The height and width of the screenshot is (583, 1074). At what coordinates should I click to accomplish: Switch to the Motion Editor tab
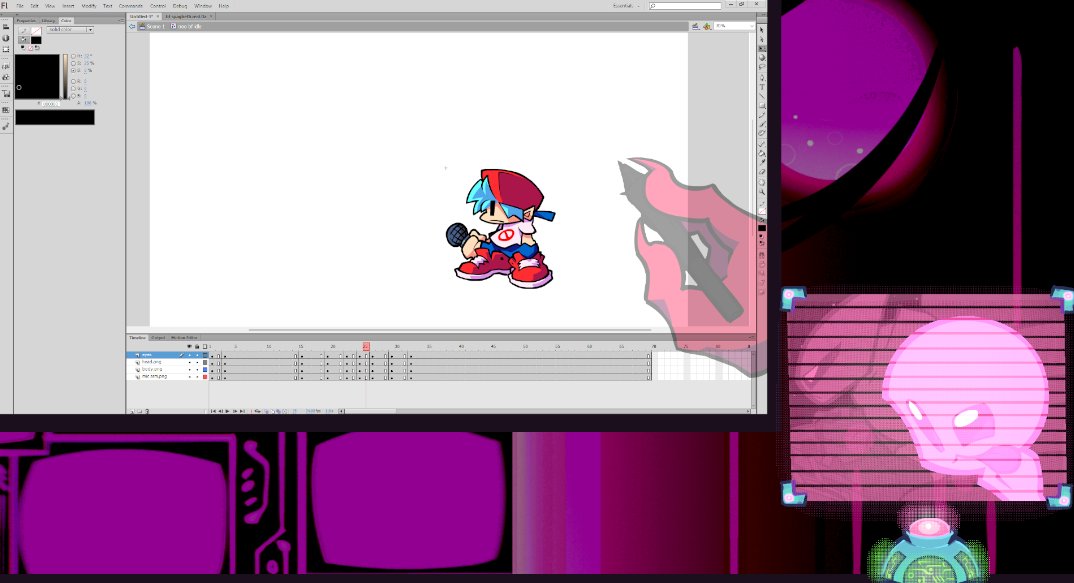point(184,338)
